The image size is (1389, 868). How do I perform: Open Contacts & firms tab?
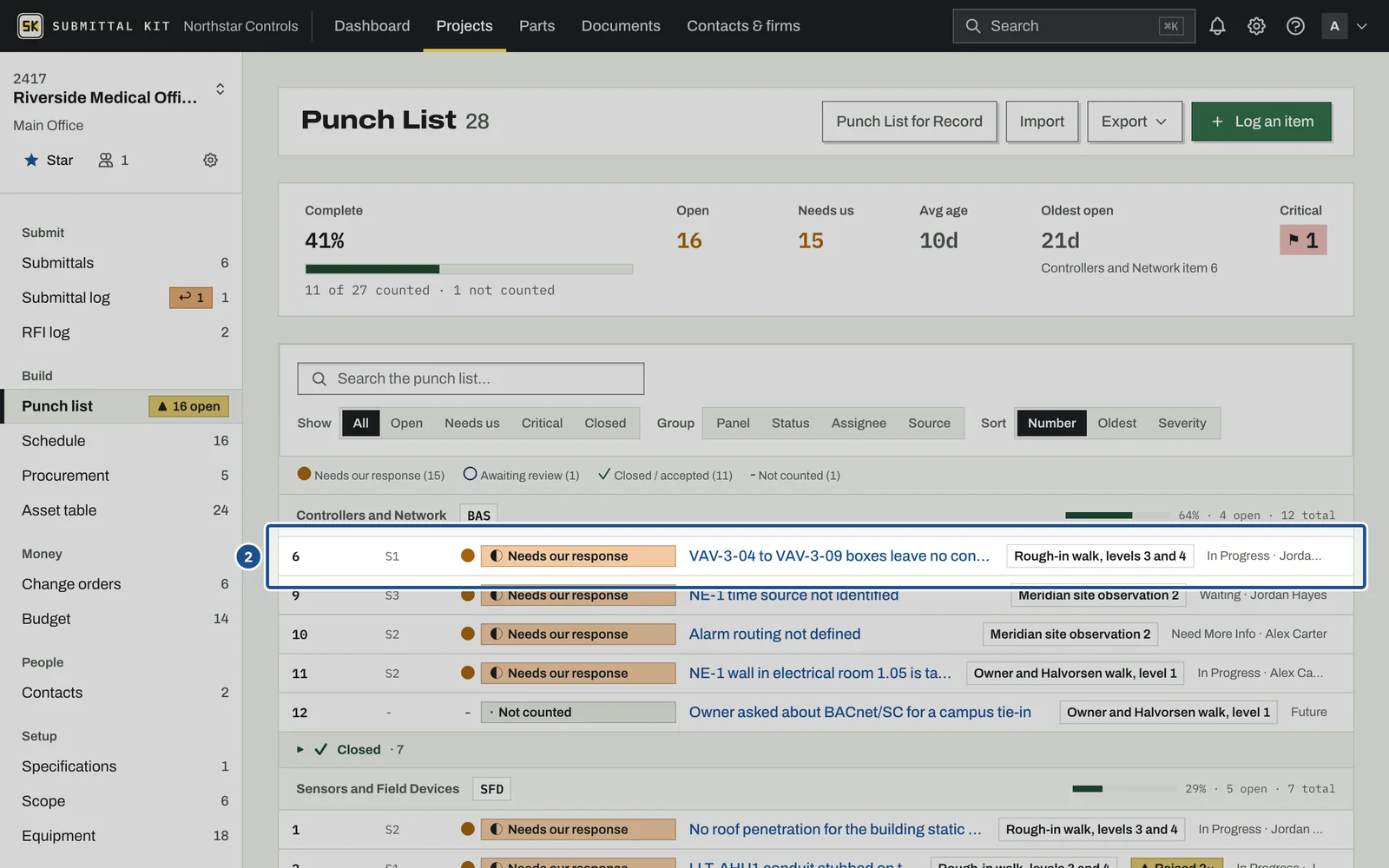tap(744, 26)
